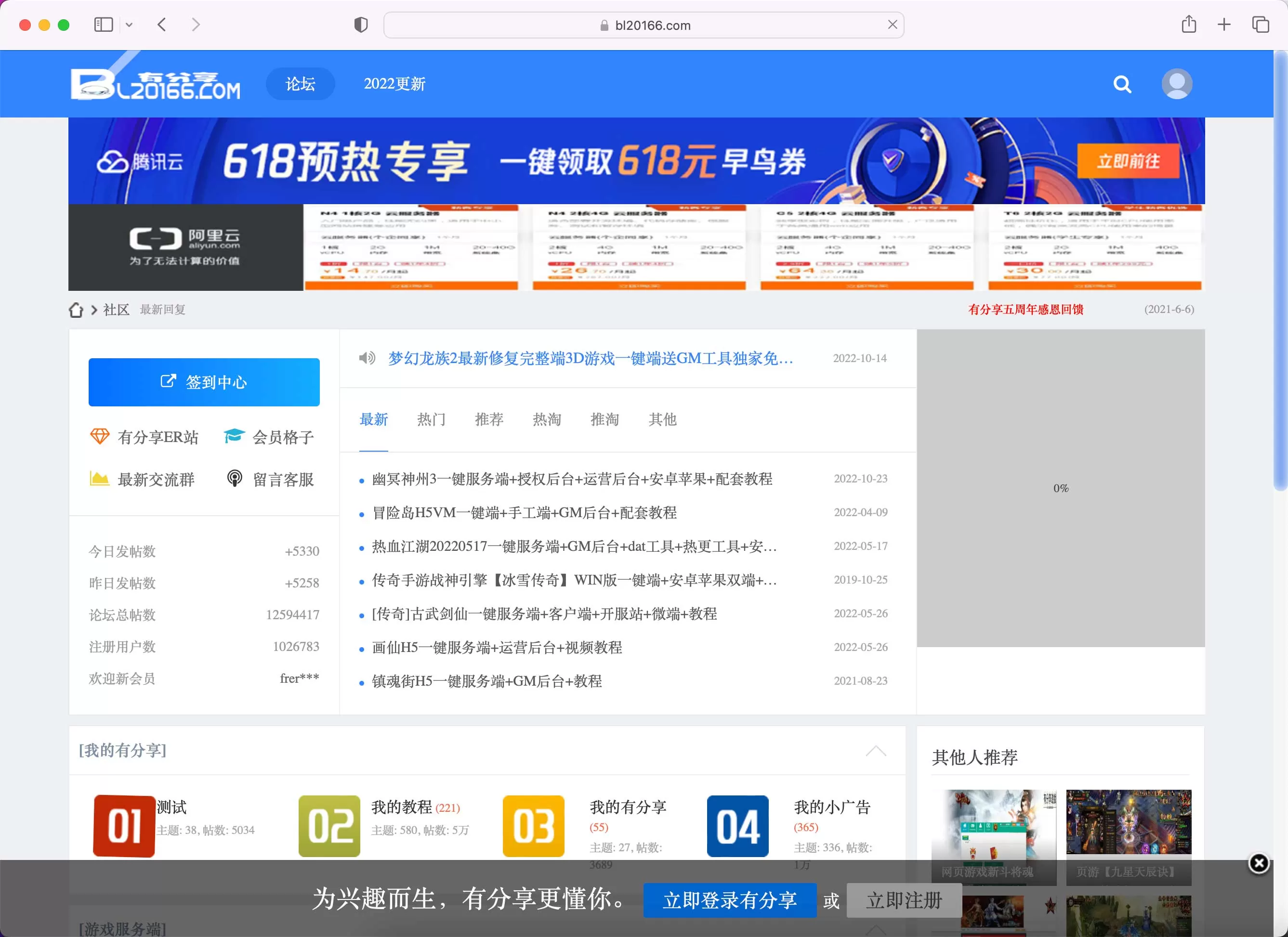Collapse the 我的有分享 section
This screenshot has width=1288, height=937.
(876, 750)
